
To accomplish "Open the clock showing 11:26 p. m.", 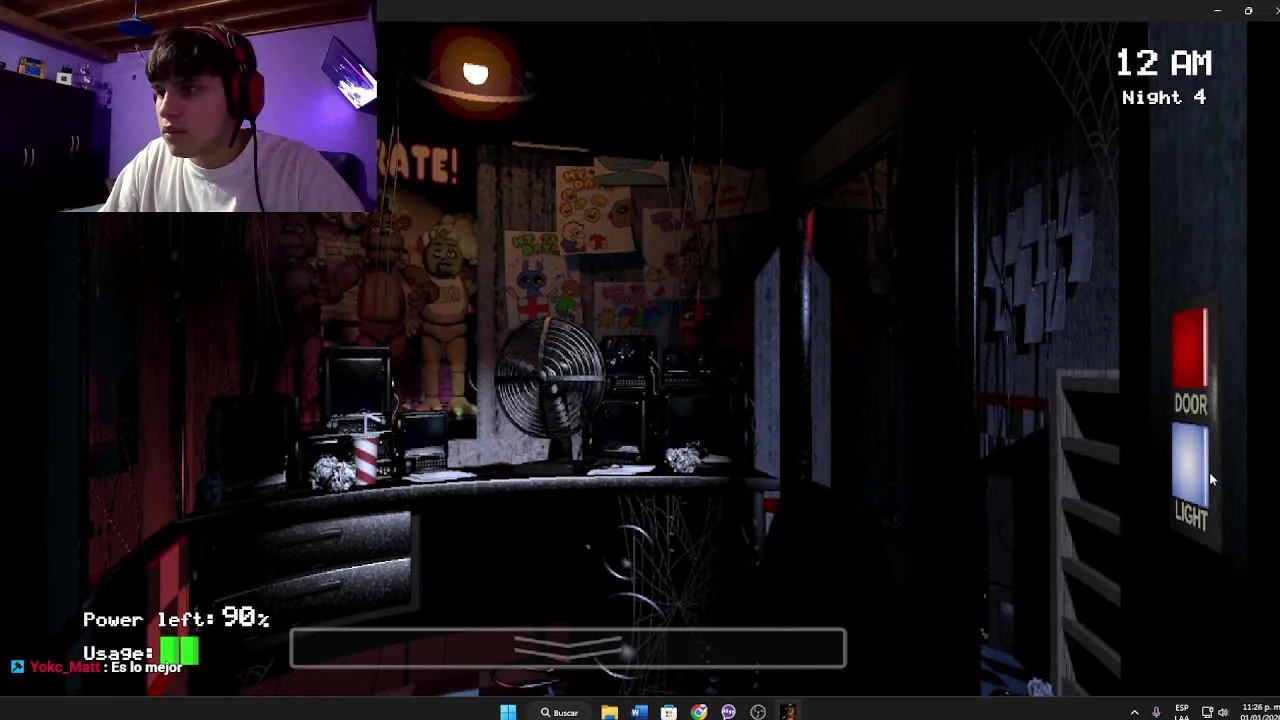I will tap(1259, 712).
